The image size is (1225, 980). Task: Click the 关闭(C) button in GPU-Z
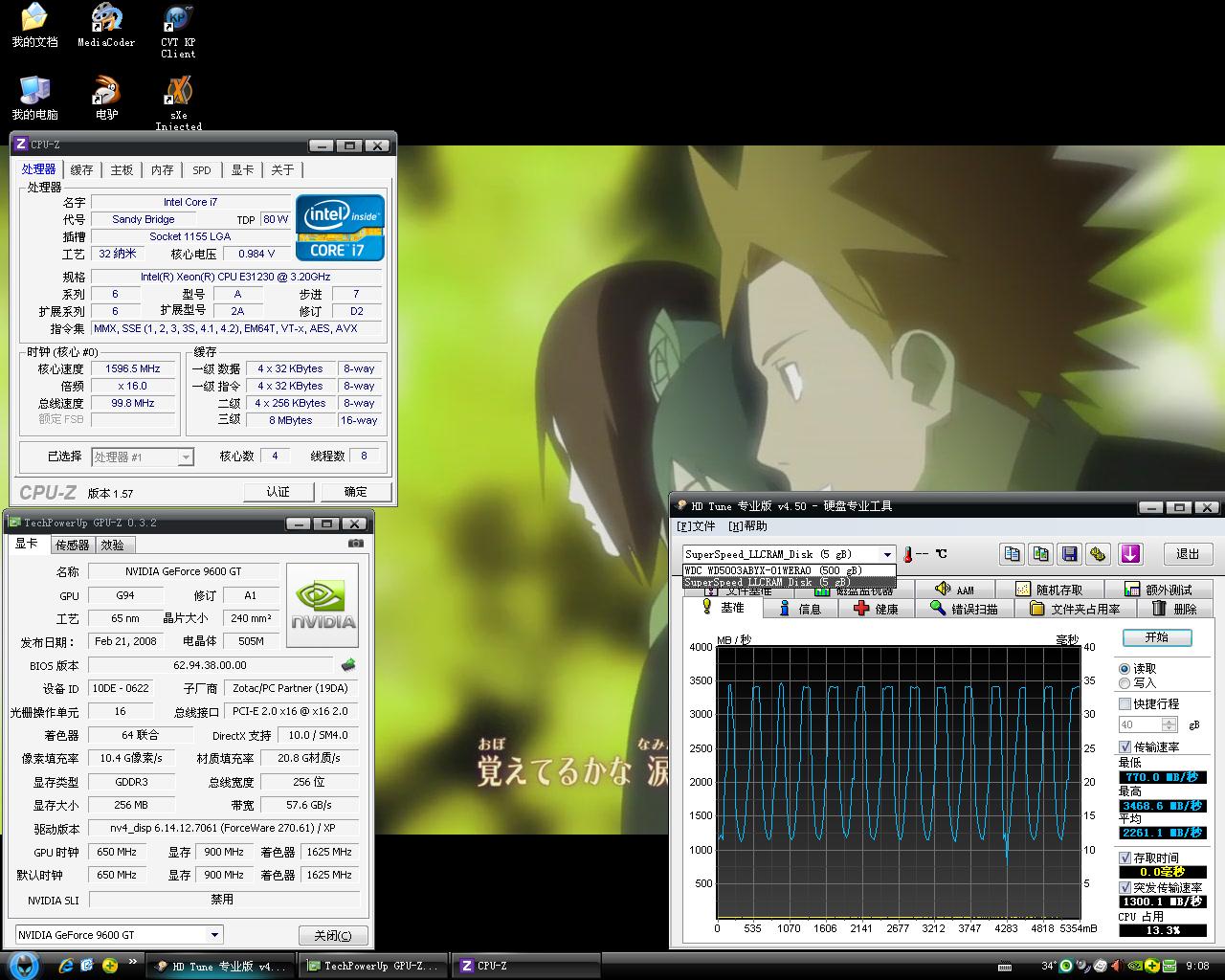click(x=332, y=935)
